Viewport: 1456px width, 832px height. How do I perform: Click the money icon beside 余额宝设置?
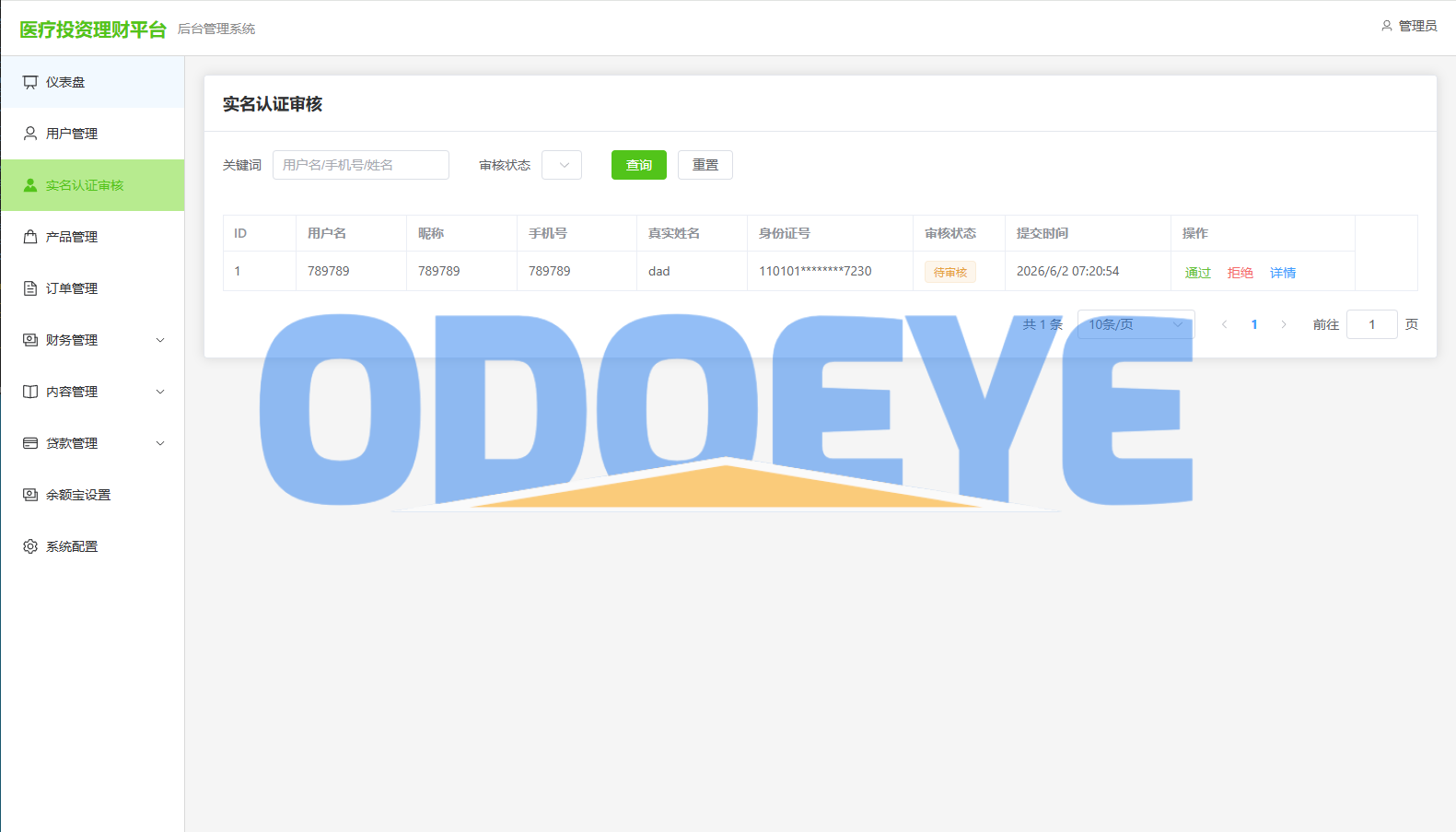point(30,495)
